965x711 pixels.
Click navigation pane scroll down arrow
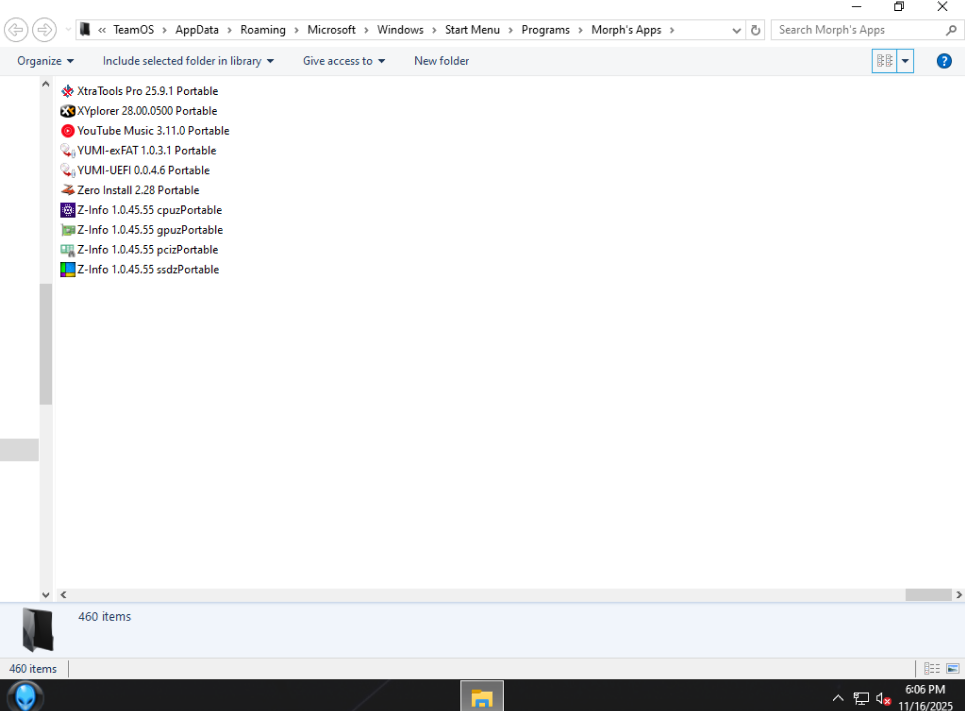(46, 595)
